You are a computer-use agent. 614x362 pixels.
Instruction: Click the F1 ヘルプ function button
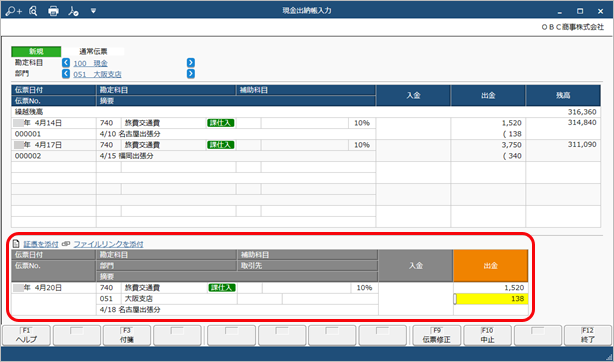[26, 335]
